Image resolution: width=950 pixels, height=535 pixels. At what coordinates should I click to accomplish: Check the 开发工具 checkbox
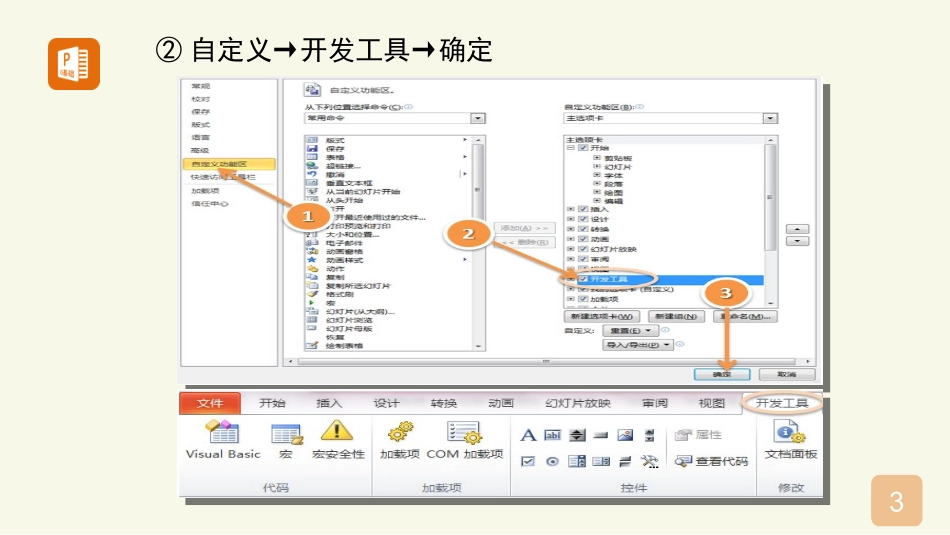point(583,279)
